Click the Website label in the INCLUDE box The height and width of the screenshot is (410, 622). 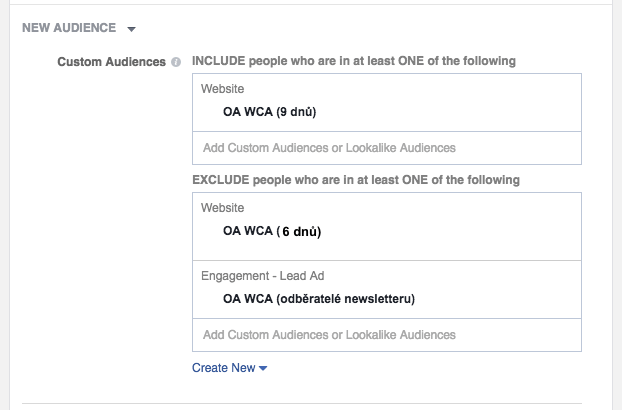[223, 89]
